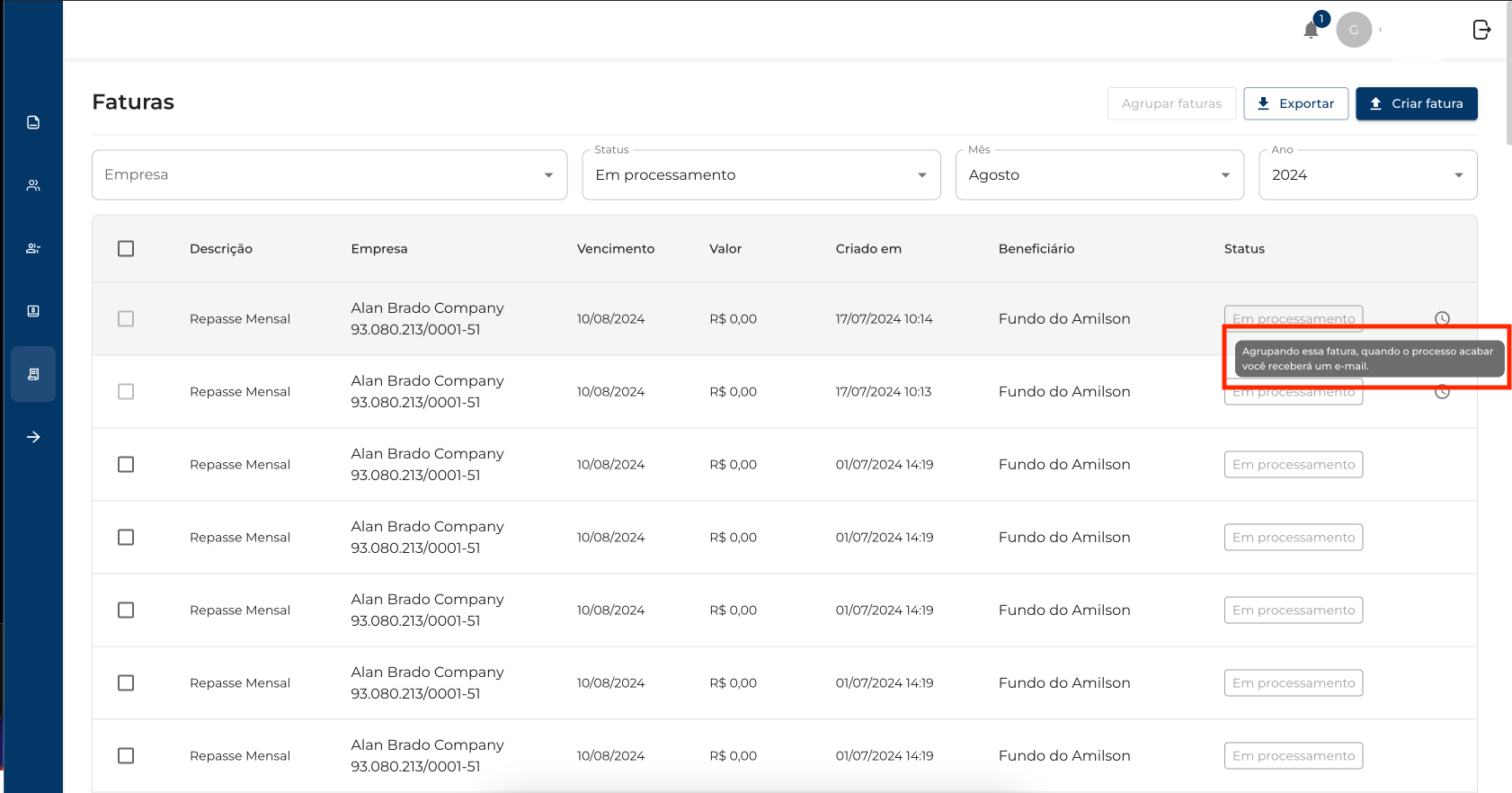Toggle the select-all checkbox in table header
The width and height of the screenshot is (1512, 793).
pyautogui.click(x=126, y=249)
